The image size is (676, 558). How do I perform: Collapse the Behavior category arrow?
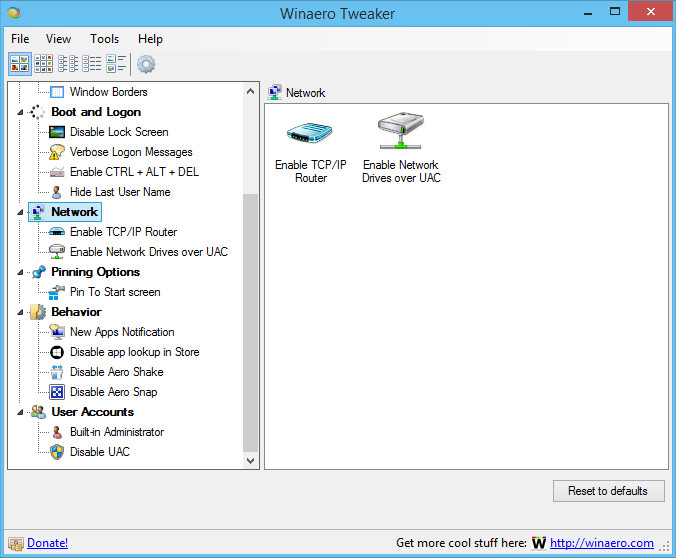pos(20,313)
